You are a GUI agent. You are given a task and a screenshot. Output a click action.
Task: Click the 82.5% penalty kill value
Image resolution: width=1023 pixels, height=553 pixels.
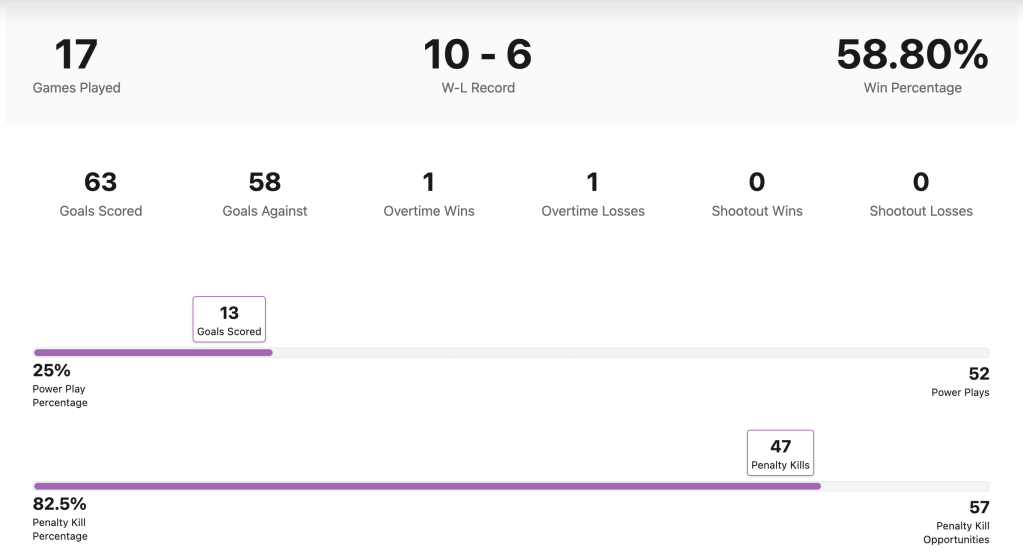(x=60, y=504)
